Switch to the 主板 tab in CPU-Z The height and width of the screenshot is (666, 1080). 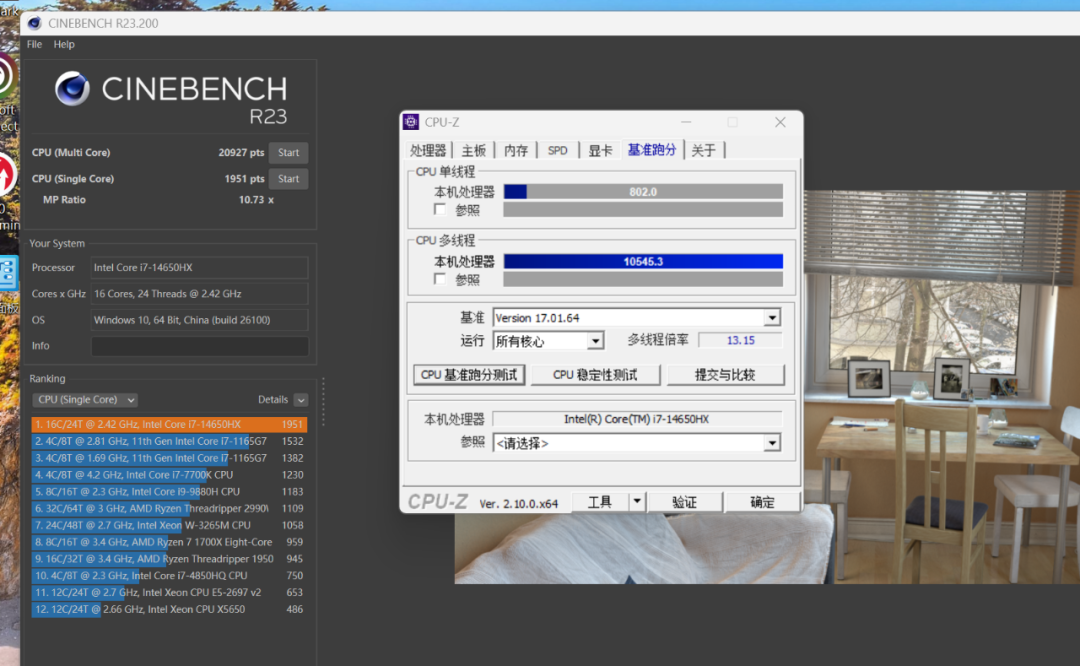point(474,150)
